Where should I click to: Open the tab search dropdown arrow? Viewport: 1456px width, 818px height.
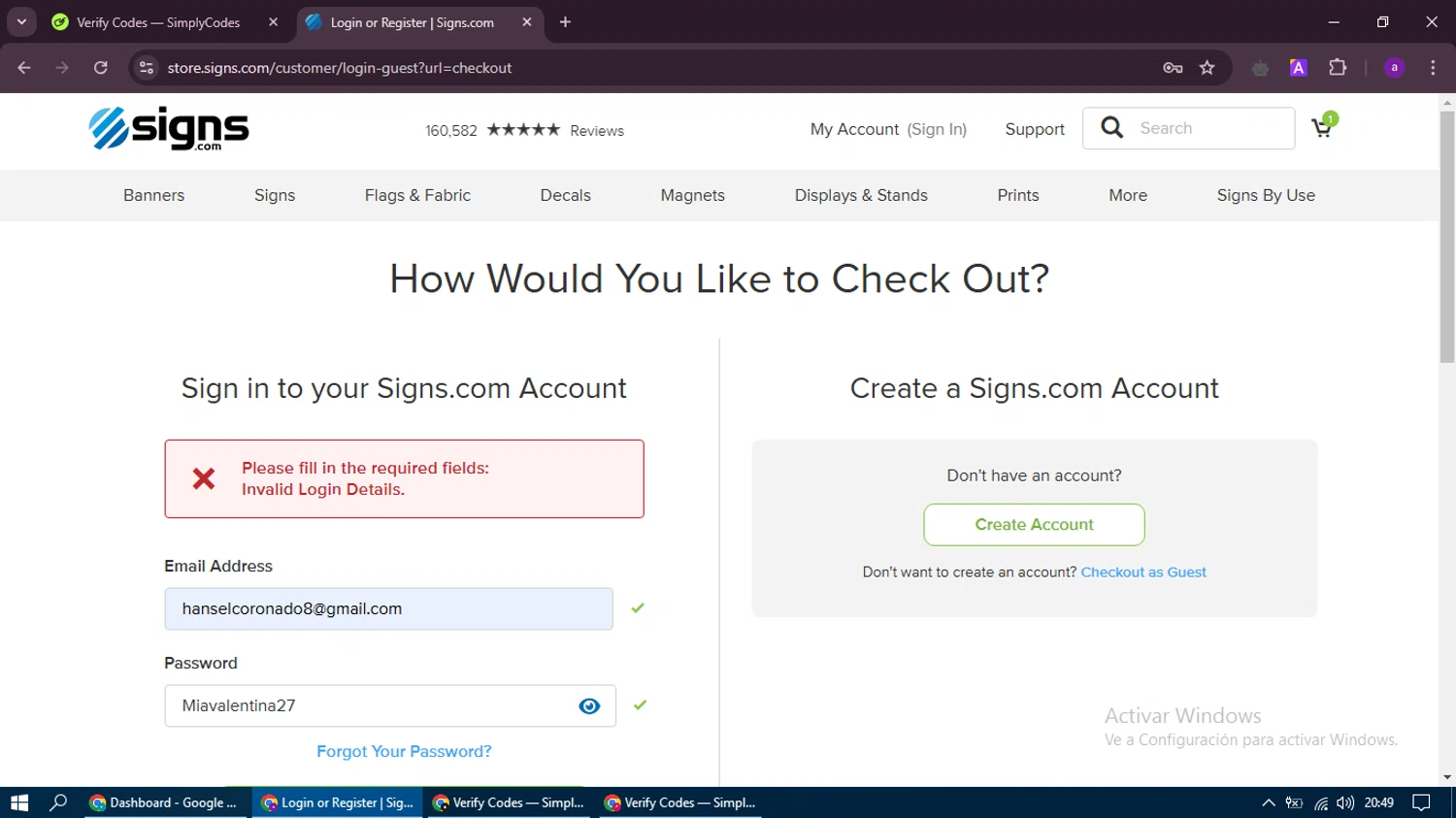(x=21, y=21)
